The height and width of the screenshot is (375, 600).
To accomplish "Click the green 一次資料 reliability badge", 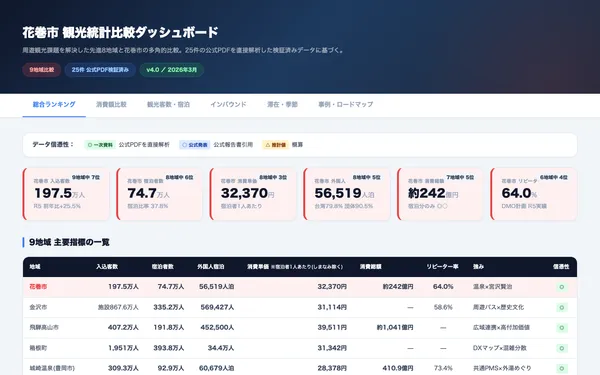I will tap(100, 145).
